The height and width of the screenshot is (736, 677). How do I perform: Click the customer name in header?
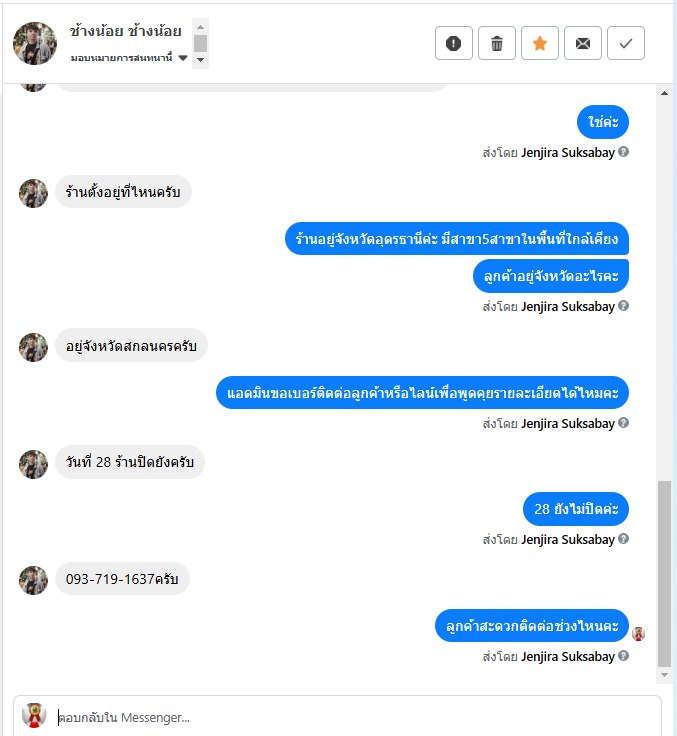(125, 31)
